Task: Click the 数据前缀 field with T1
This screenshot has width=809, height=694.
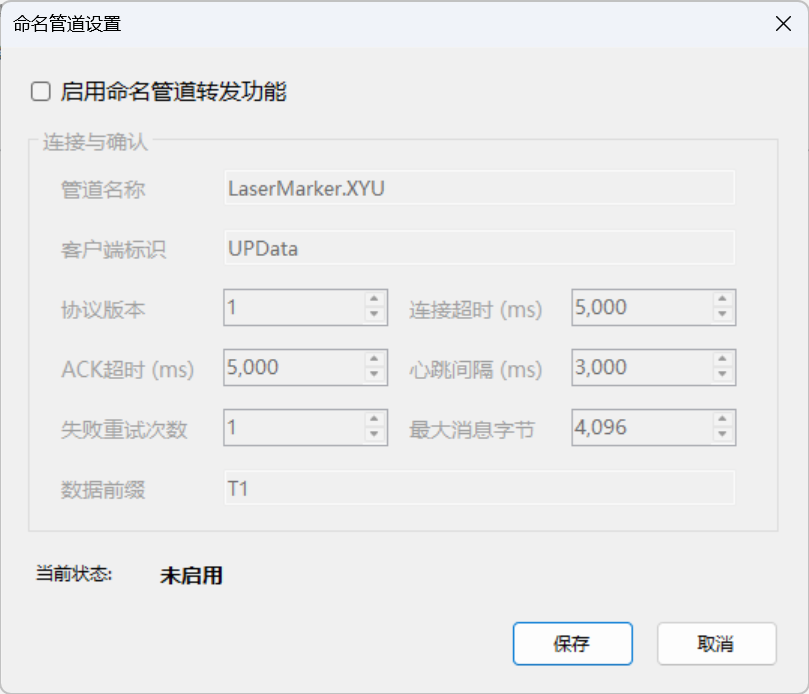Action: coord(479,488)
